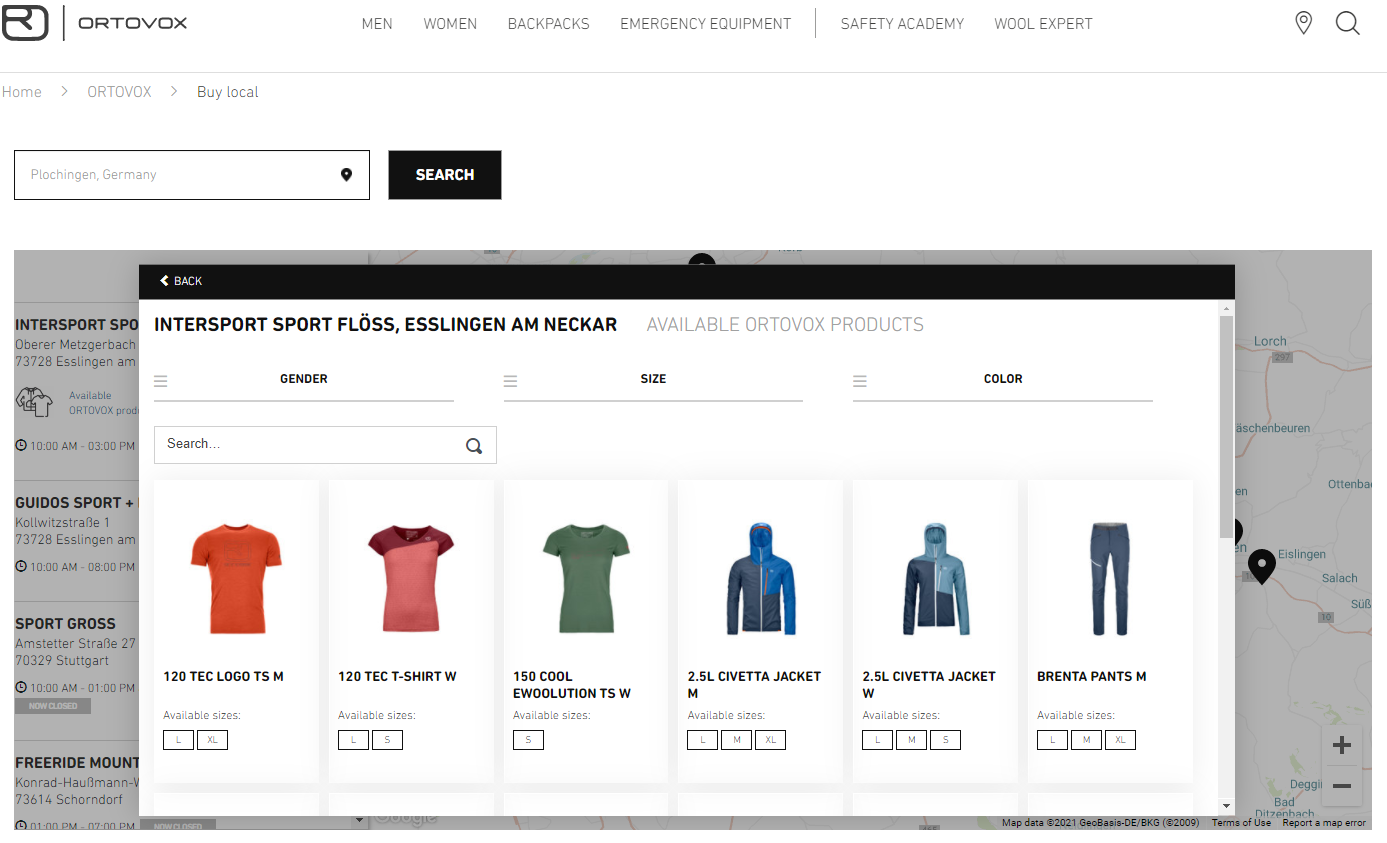This screenshot has height=843, width=1387.
Task: Click the location pin inside the Plochingen field
Action: tap(346, 175)
